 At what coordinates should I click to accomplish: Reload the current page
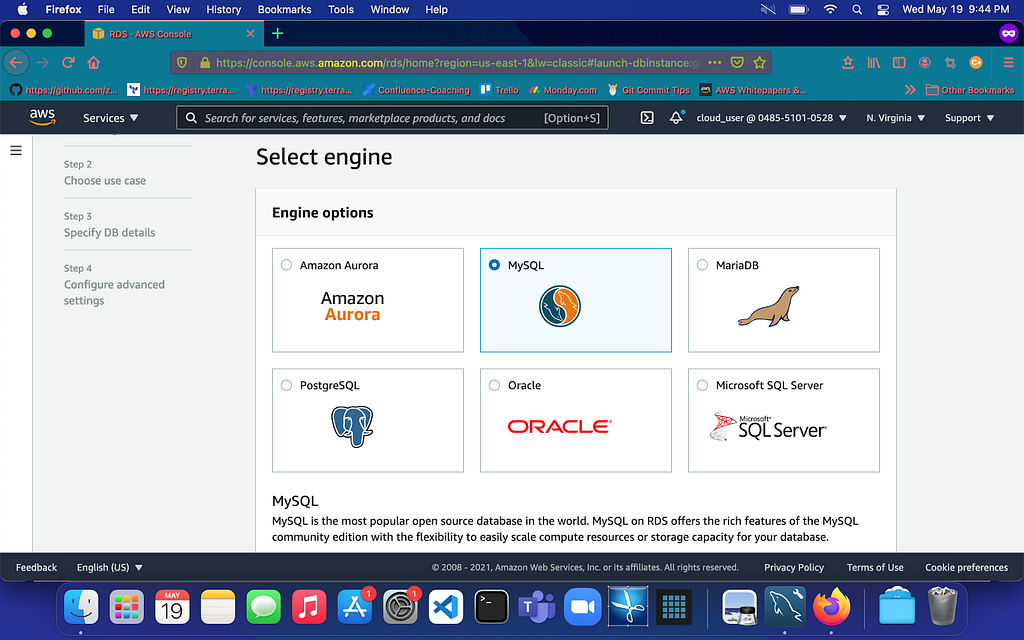coord(68,63)
